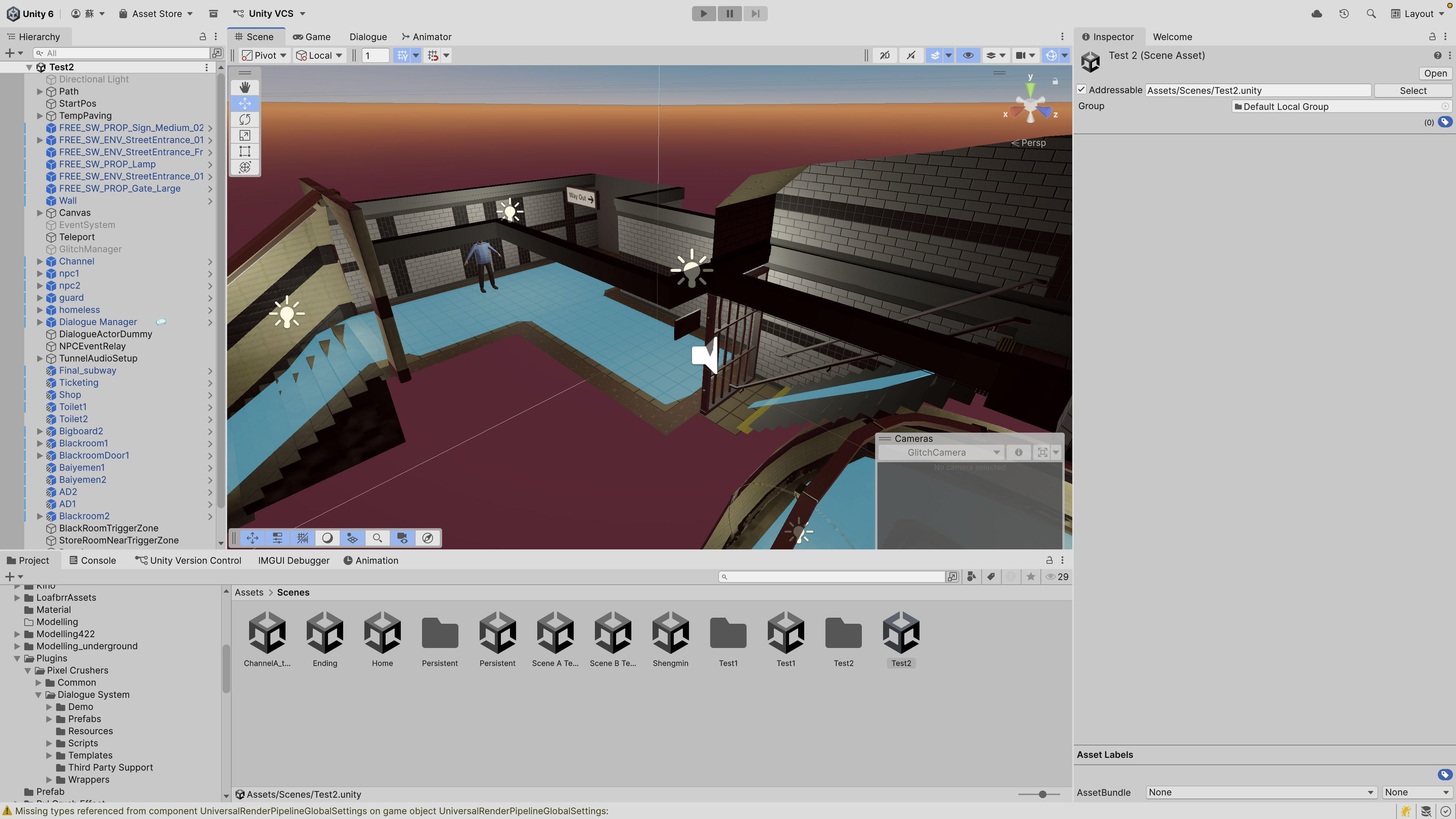
Task: Click the Select button for addressable
Action: tap(1412, 91)
